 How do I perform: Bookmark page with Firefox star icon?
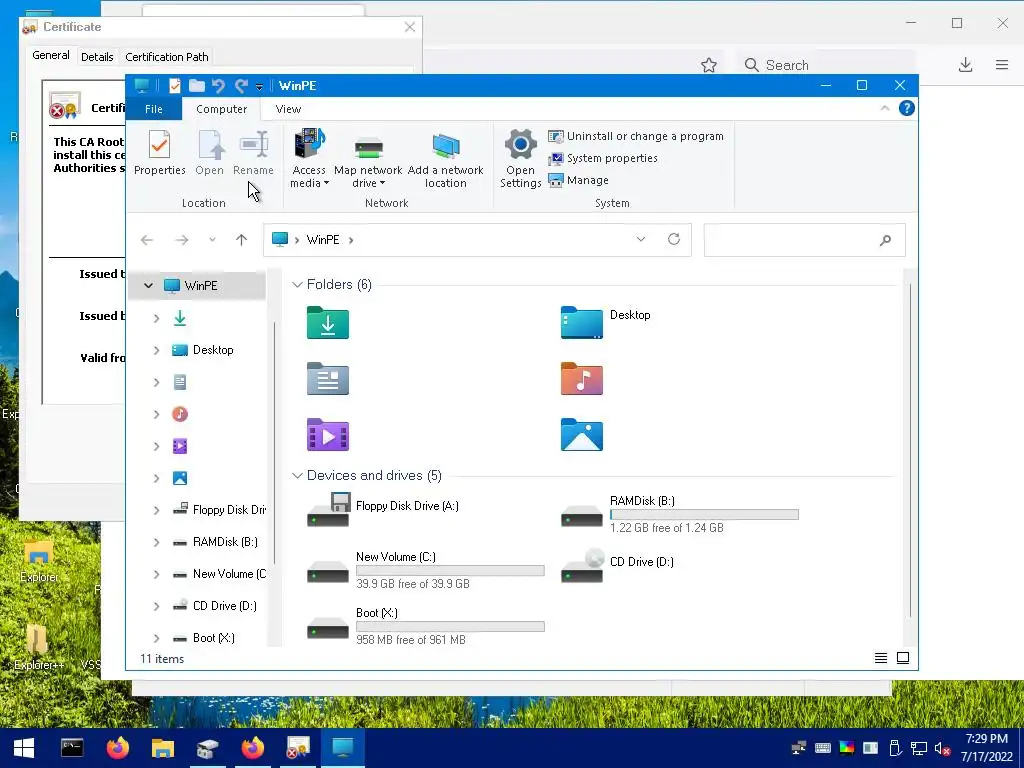click(709, 65)
